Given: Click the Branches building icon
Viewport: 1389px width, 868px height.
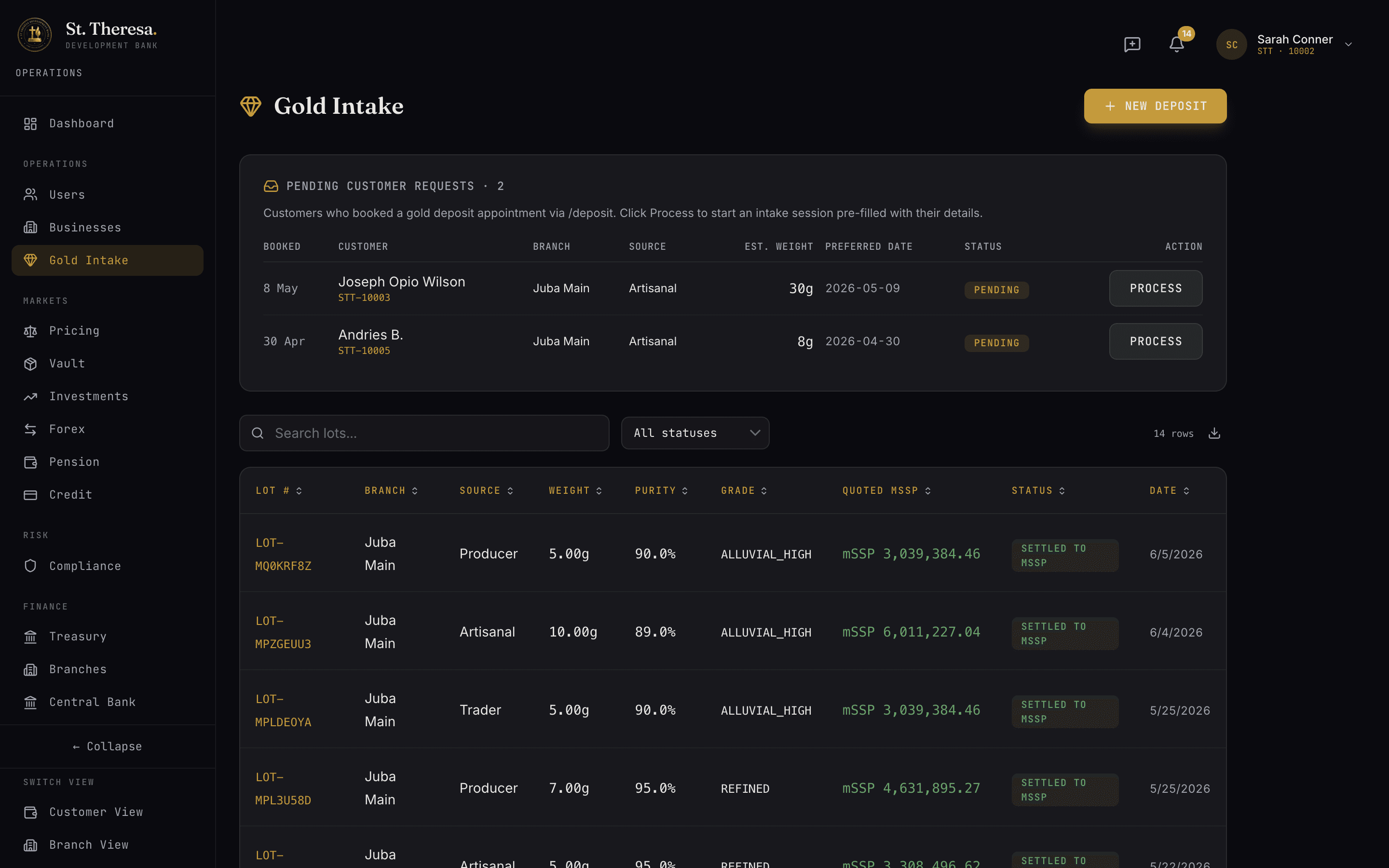Looking at the screenshot, I should coord(30,669).
